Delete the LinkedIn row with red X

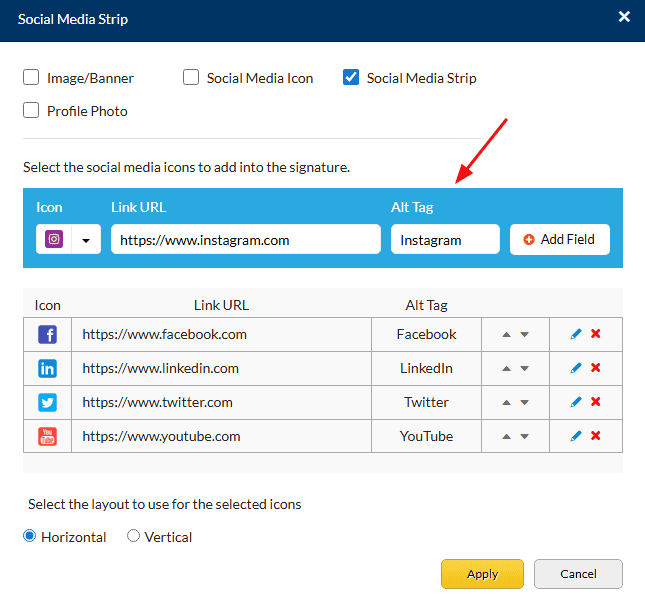[596, 368]
